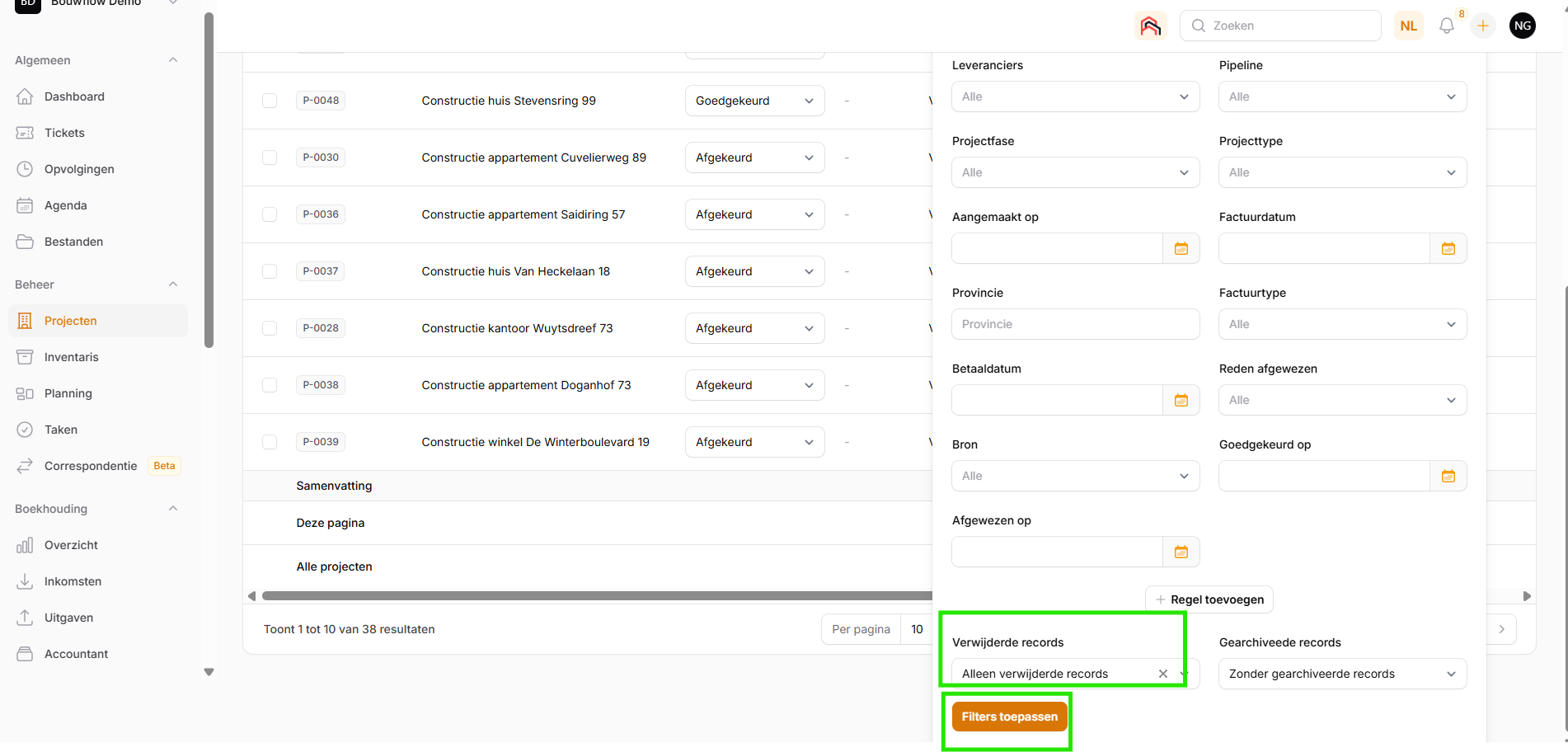The height and width of the screenshot is (752, 1568).
Task: Open calendar picker for Afgewezen op
Action: tap(1181, 552)
